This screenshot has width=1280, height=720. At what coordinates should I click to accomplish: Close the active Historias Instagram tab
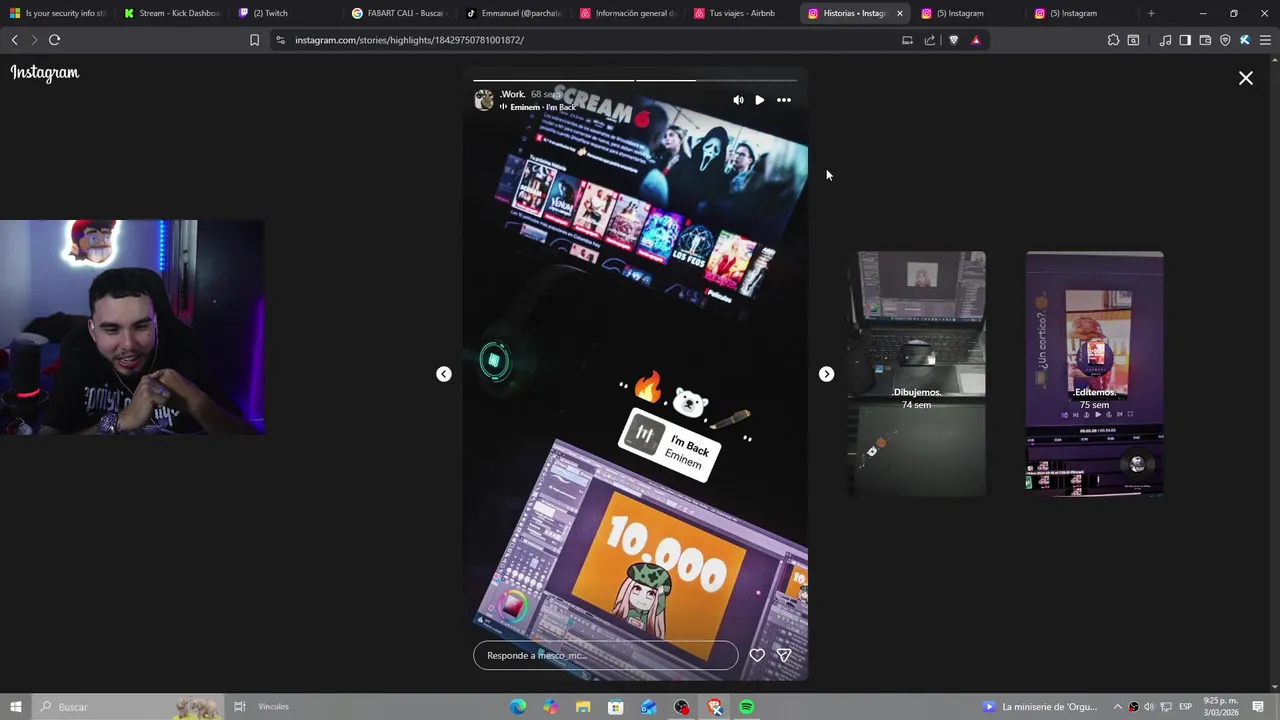tap(899, 13)
